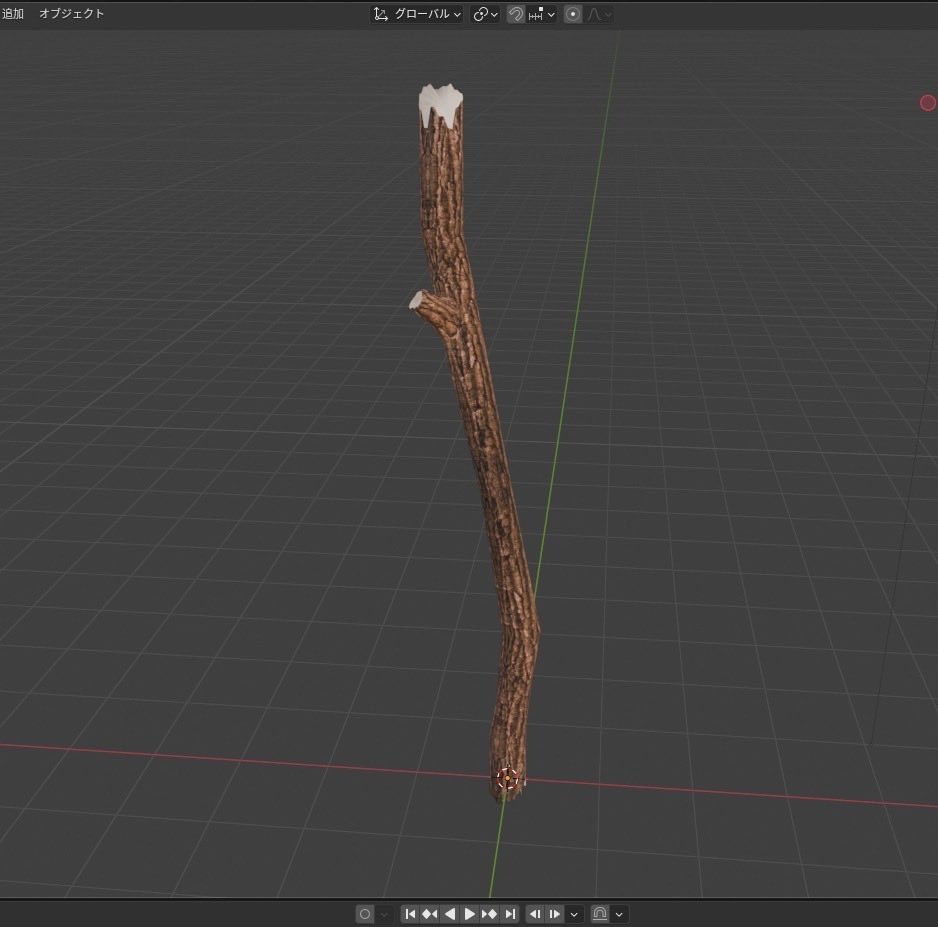Open the proportional editing falloff dropdown
938x927 pixels.
click(x=599, y=14)
